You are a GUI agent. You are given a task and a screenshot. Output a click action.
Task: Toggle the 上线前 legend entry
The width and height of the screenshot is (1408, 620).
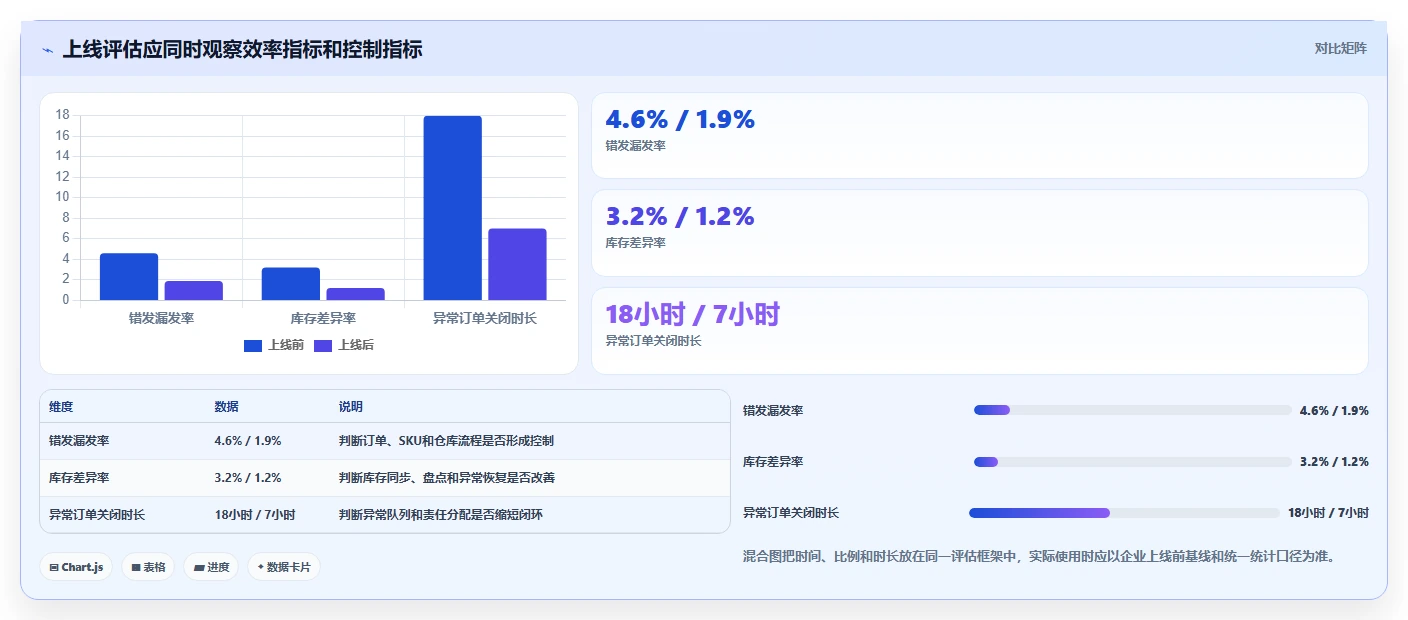(274, 345)
